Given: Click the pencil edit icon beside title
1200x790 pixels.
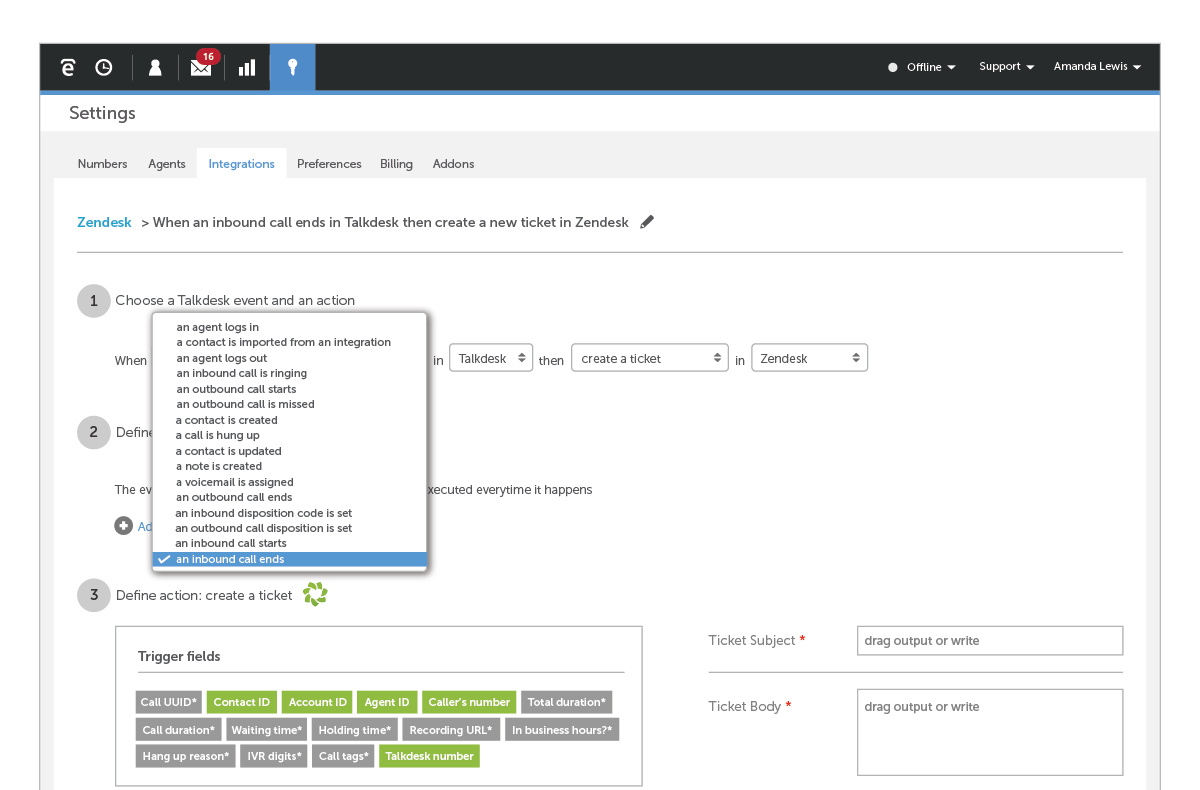Looking at the screenshot, I should click(x=647, y=222).
